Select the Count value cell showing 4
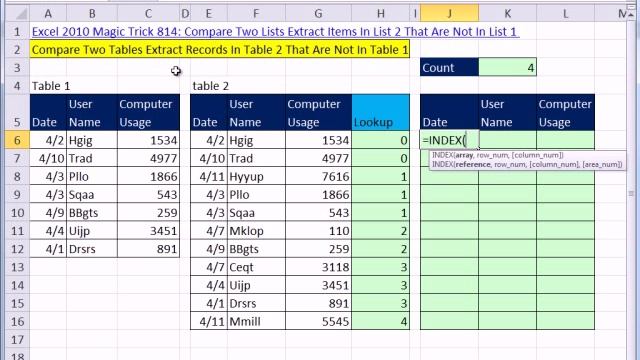Viewport: 640px width, 360px height. click(508, 67)
